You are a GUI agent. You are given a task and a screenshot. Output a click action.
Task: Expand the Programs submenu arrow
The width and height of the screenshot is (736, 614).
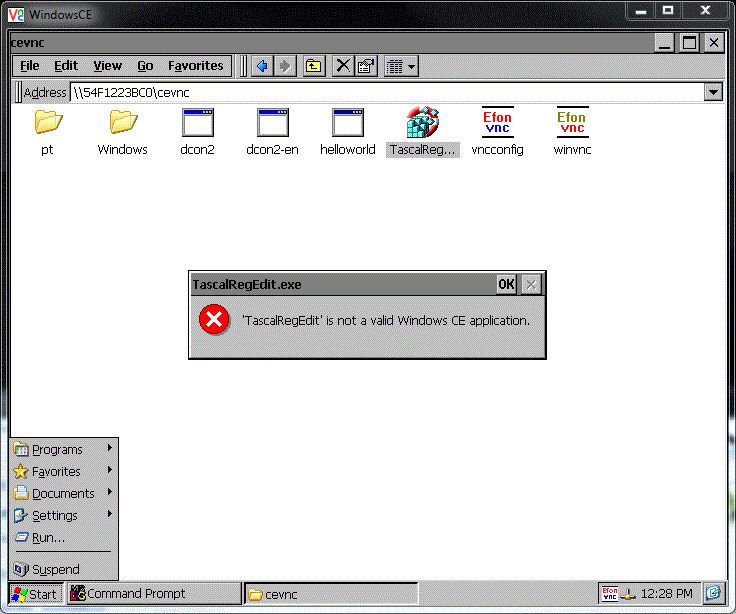coord(109,448)
